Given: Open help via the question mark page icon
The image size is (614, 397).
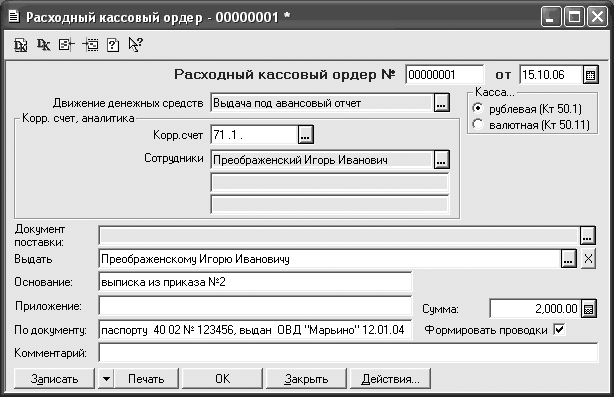Looking at the screenshot, I should point(113,45).
